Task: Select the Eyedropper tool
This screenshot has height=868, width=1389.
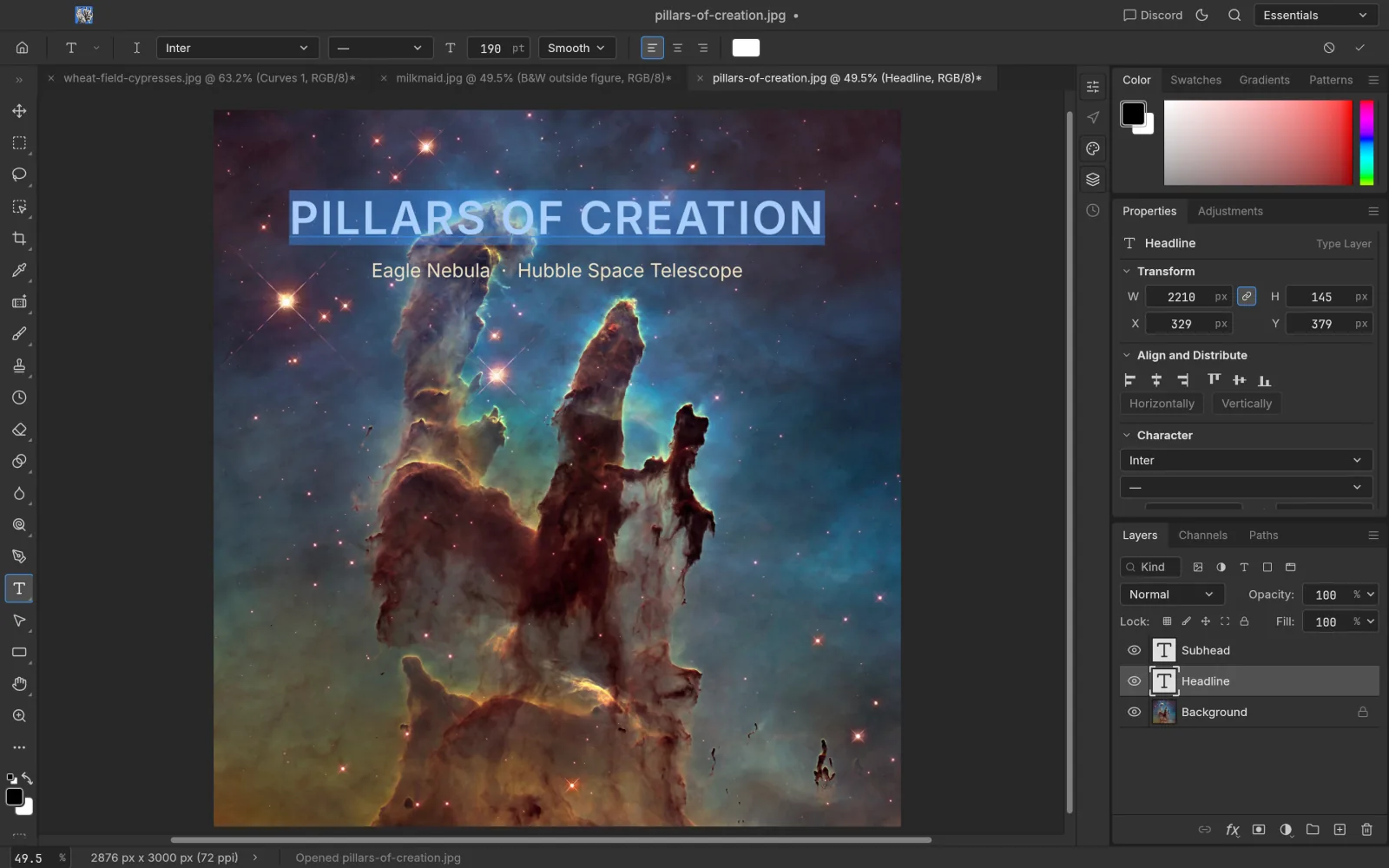Action: pos(19,270)
